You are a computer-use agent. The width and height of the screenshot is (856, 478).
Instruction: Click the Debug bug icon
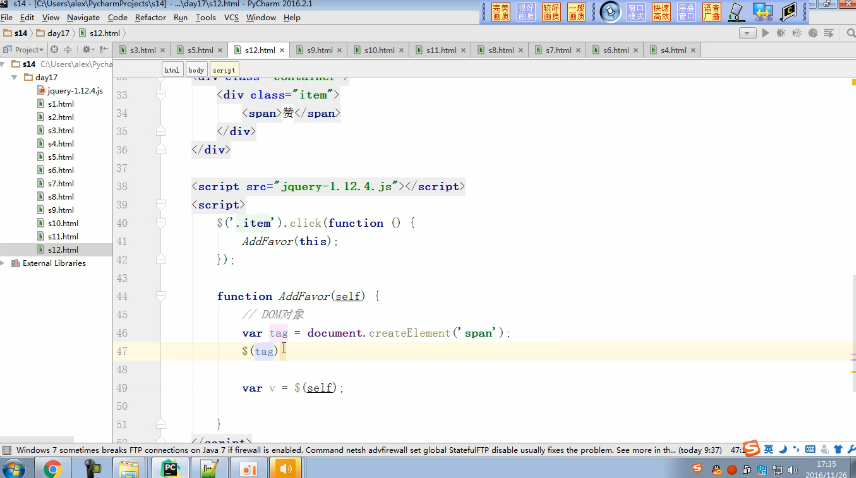(x=781, y=33)
